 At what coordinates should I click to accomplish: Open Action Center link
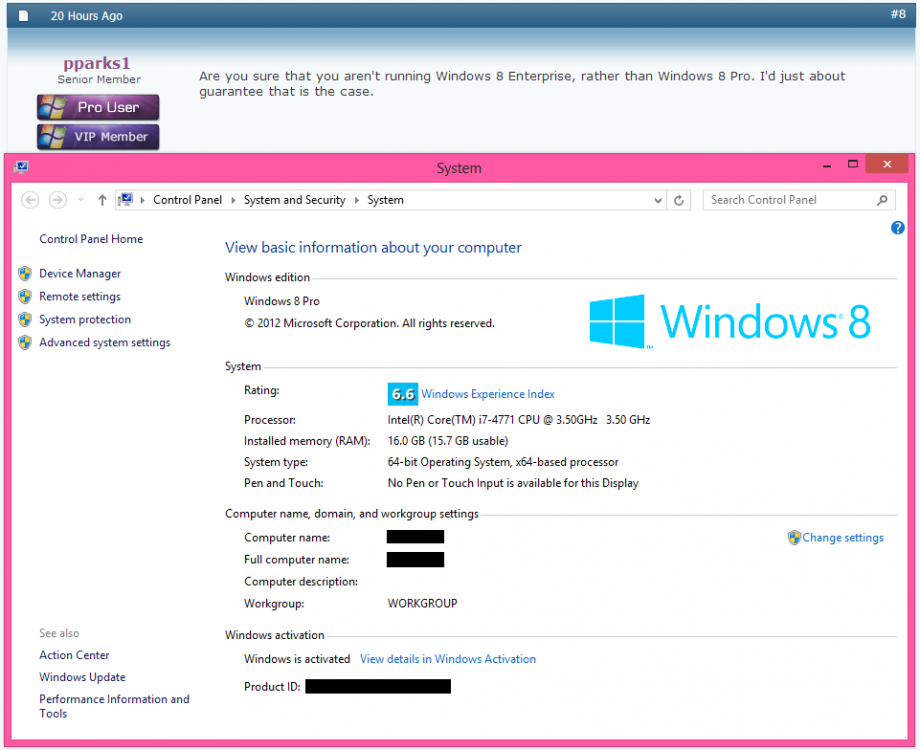[74, 655]
